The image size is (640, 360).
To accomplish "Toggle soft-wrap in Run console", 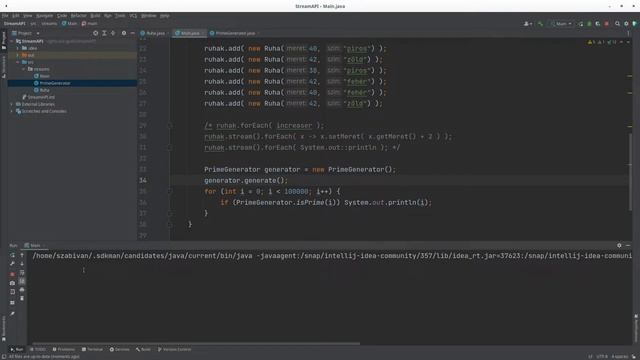I will coord(22,272).
